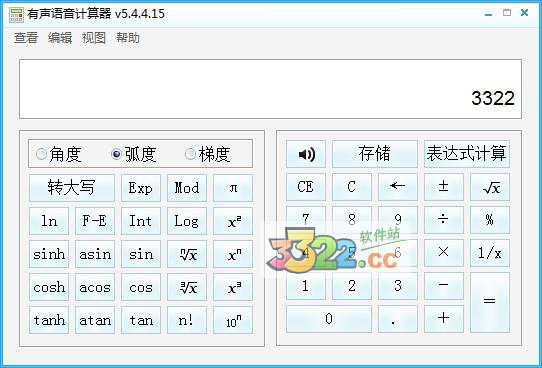Compute the reciprocal 1/x

pyautogui.click(x=489, y=253)
